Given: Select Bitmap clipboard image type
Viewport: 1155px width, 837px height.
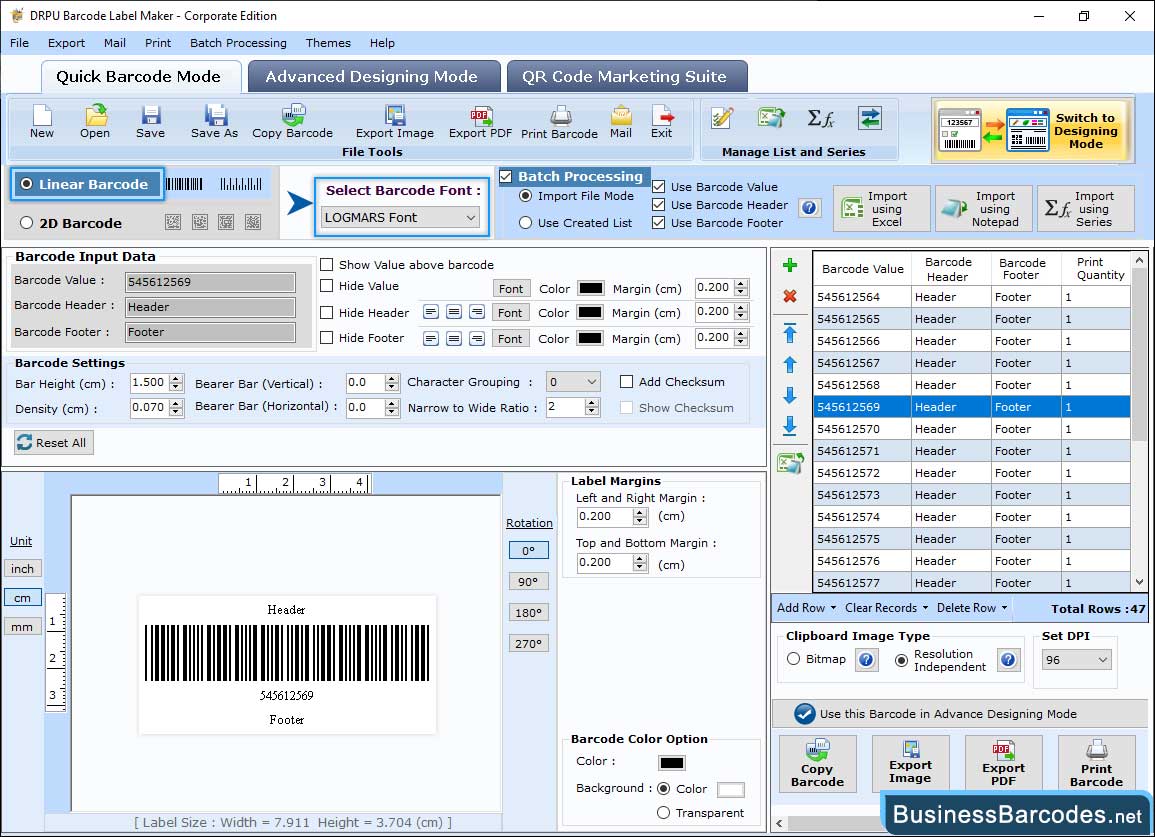Looking at the screenshot, I should (793, 659).
